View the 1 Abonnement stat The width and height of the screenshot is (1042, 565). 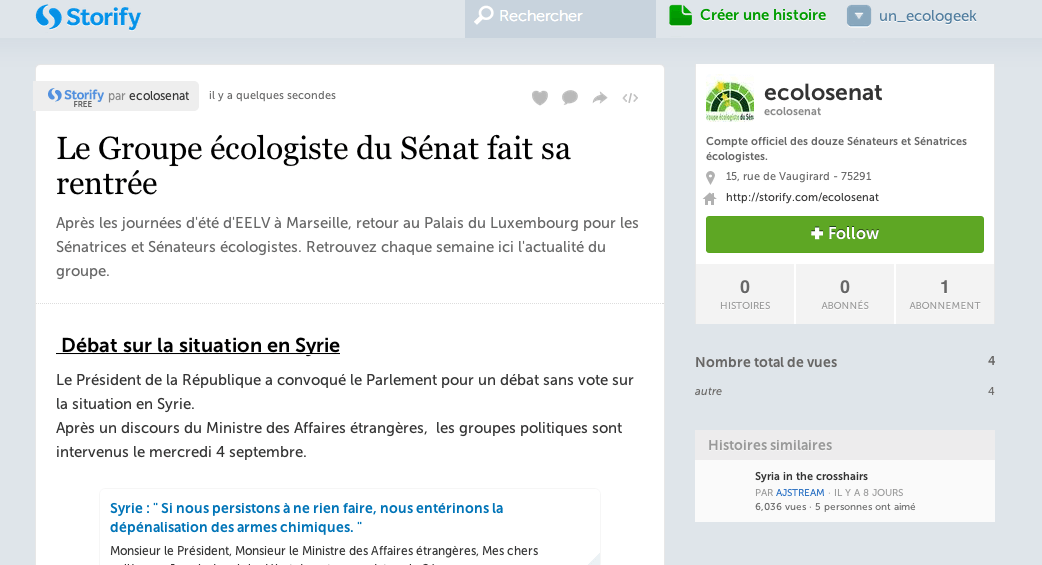pos(945,294)
